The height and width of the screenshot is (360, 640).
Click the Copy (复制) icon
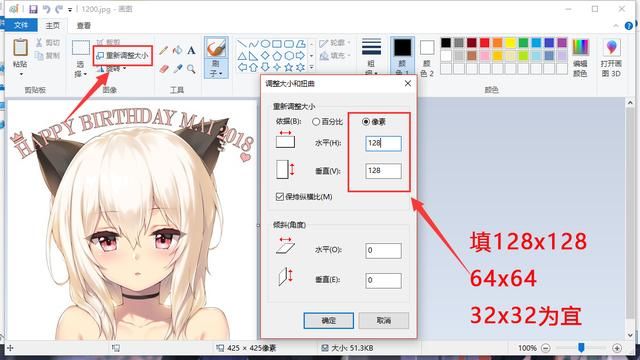[39, 55]
